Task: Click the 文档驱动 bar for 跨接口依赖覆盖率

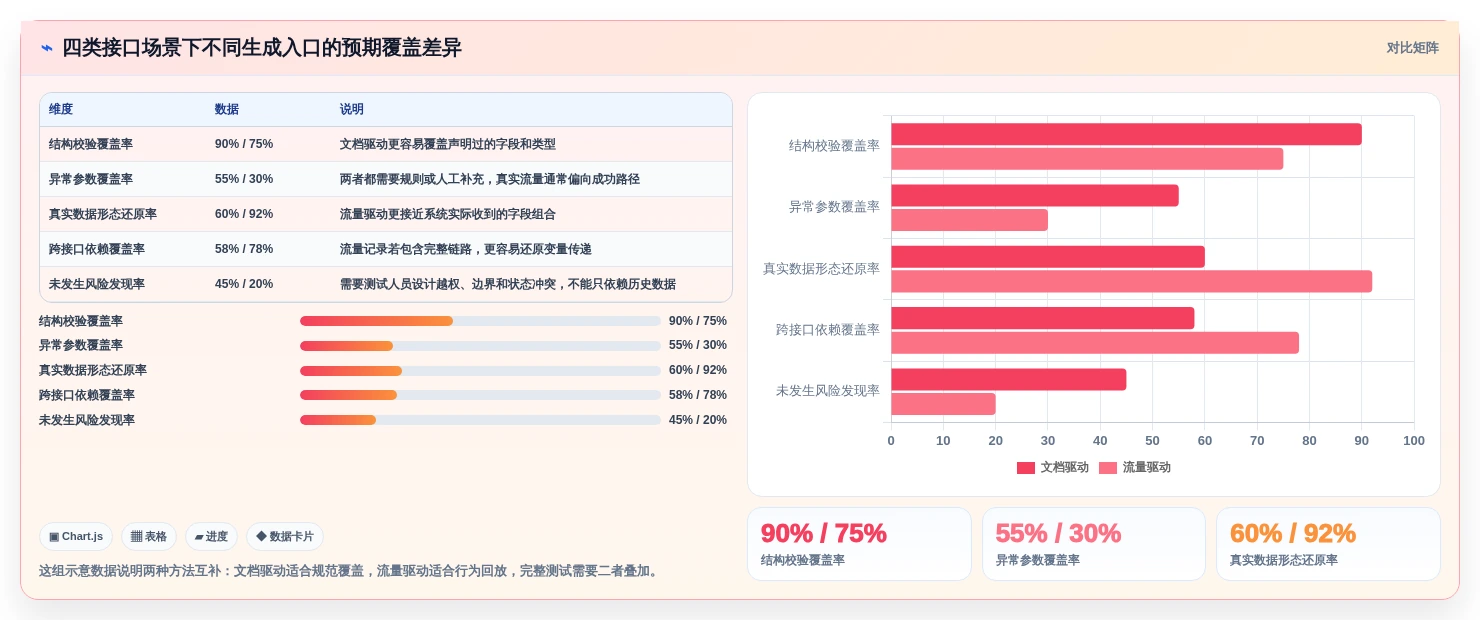Action: tap(1043, 318)
